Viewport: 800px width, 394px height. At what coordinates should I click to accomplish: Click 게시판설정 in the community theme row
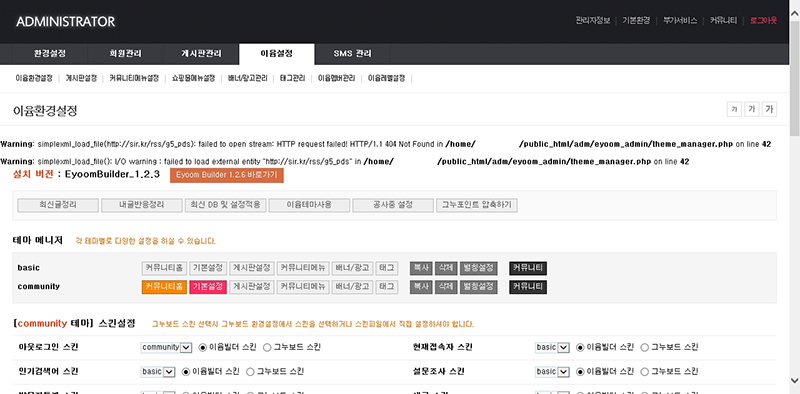pos(252,287)
